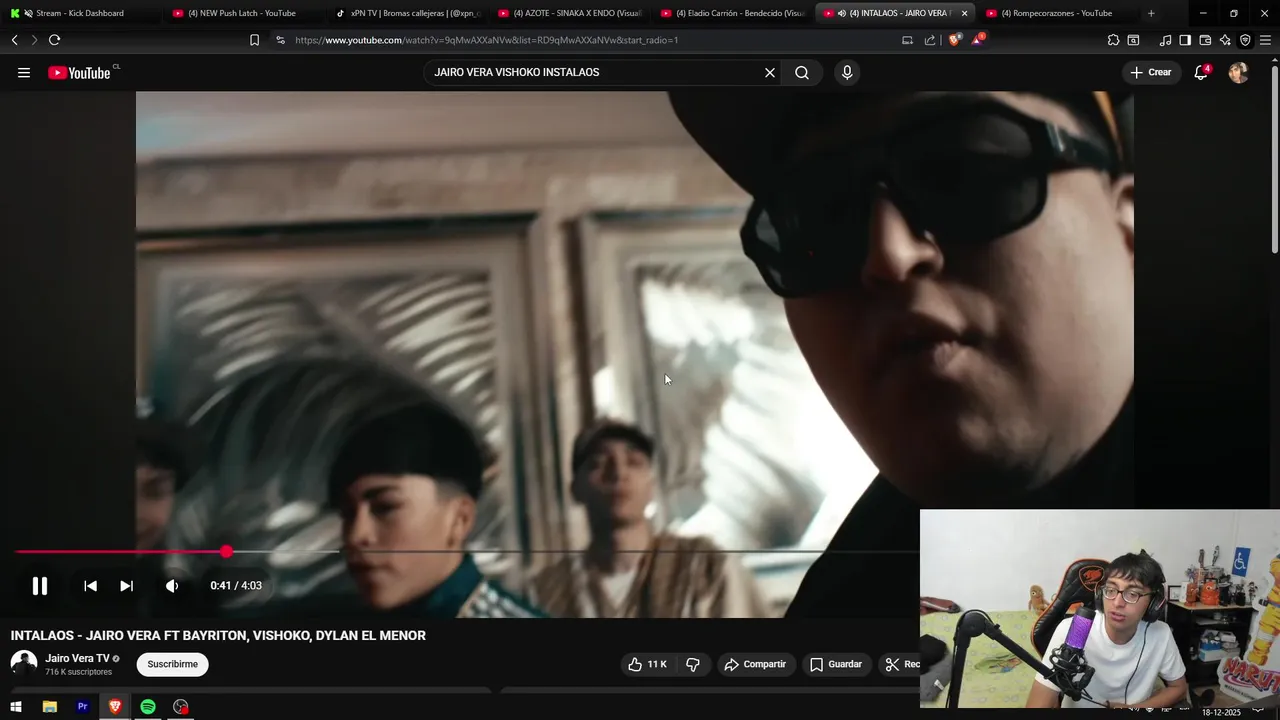Screen dimensions: 1280x720
Task: Open Premiere Pro from taskbar
Action: click(x=82, y=707)
